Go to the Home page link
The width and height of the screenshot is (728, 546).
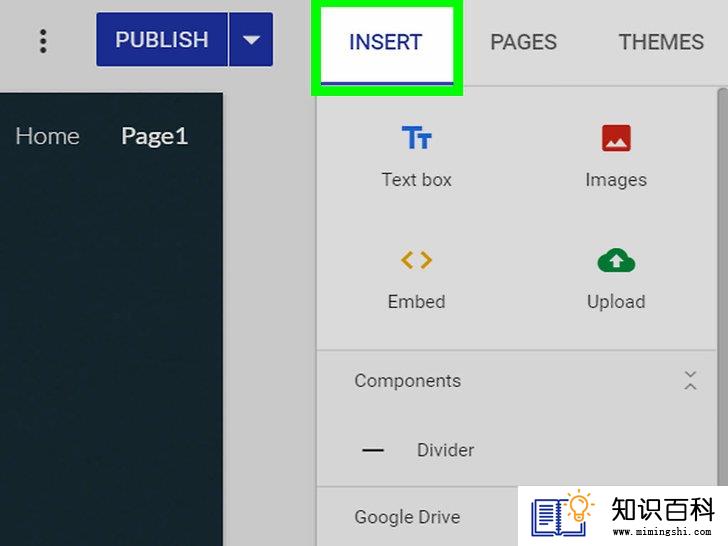click(x=47, y=136)
